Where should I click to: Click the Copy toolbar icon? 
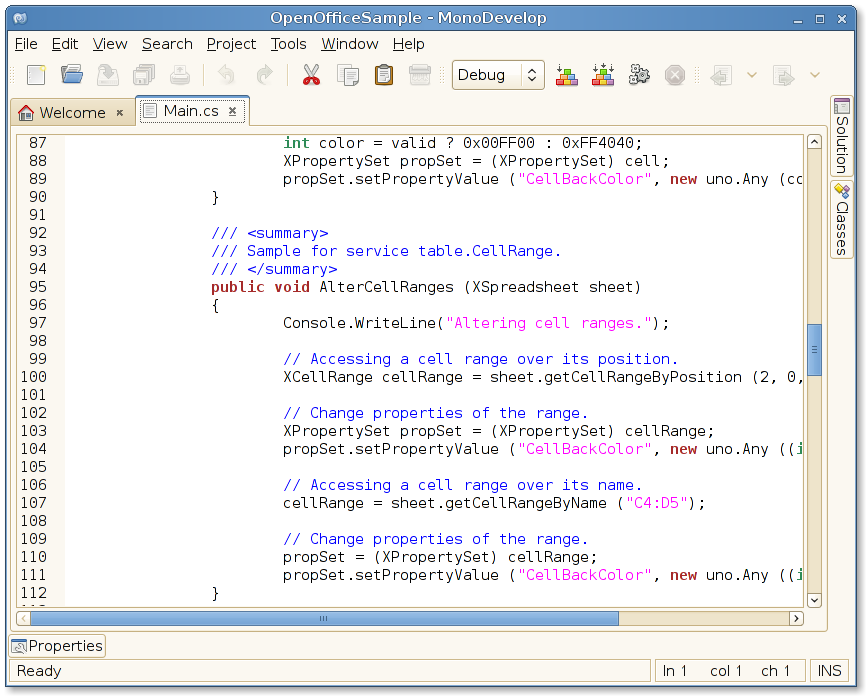pyautogui.click(x=348, y=75)
